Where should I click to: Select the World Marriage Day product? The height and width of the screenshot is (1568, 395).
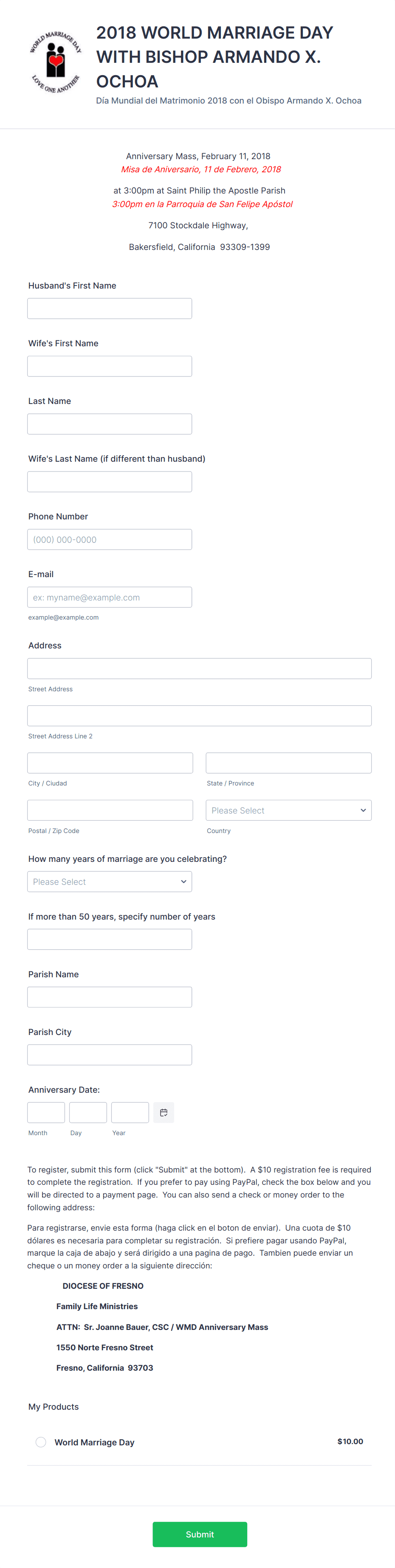(41, 1442)
